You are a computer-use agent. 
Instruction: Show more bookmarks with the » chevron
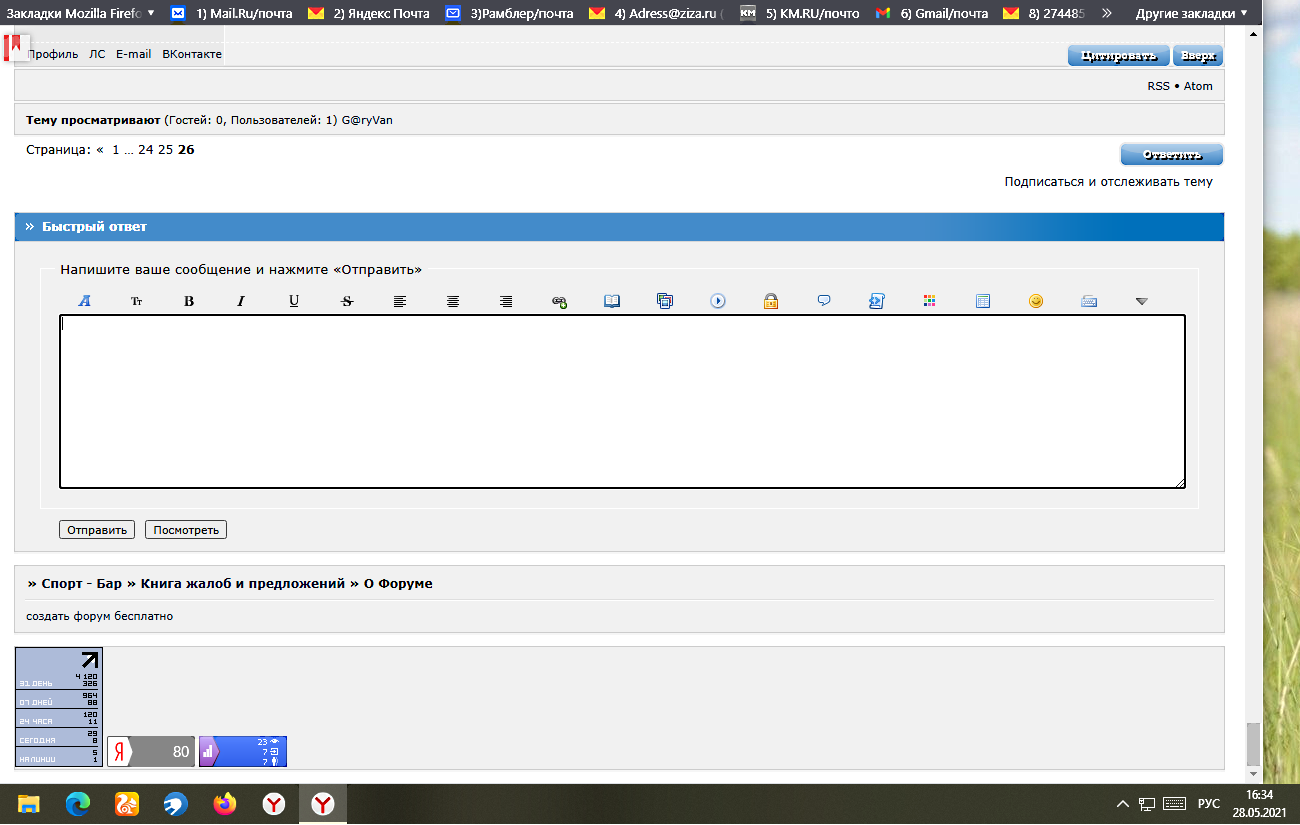(x=1106, y=14)
